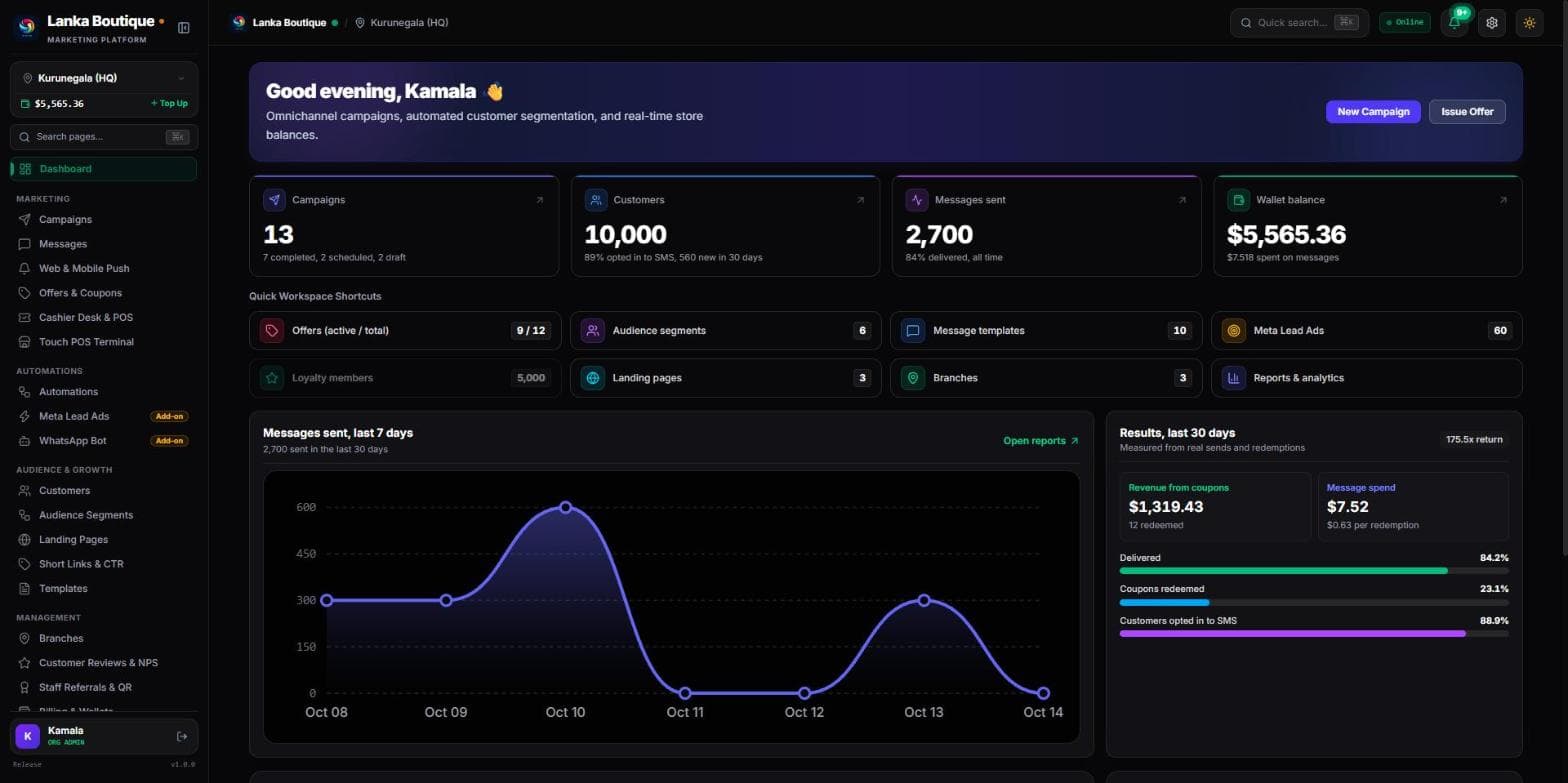Viewport: 1568px width, 783px height.
Task: Open the Dashboard page in sidebar
Action: pyautogui.click(x=104, y=169)
